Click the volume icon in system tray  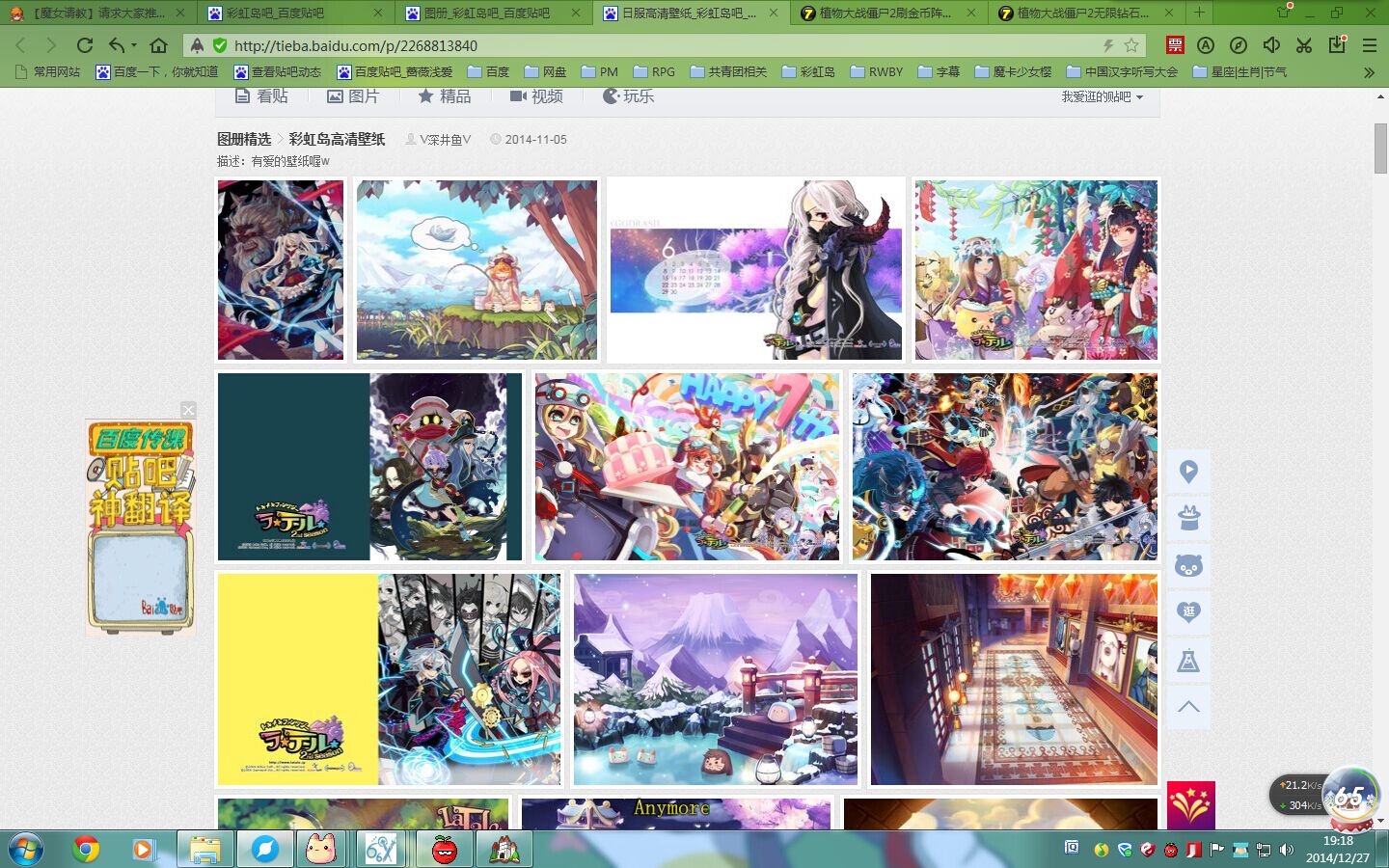(1287, 850)
